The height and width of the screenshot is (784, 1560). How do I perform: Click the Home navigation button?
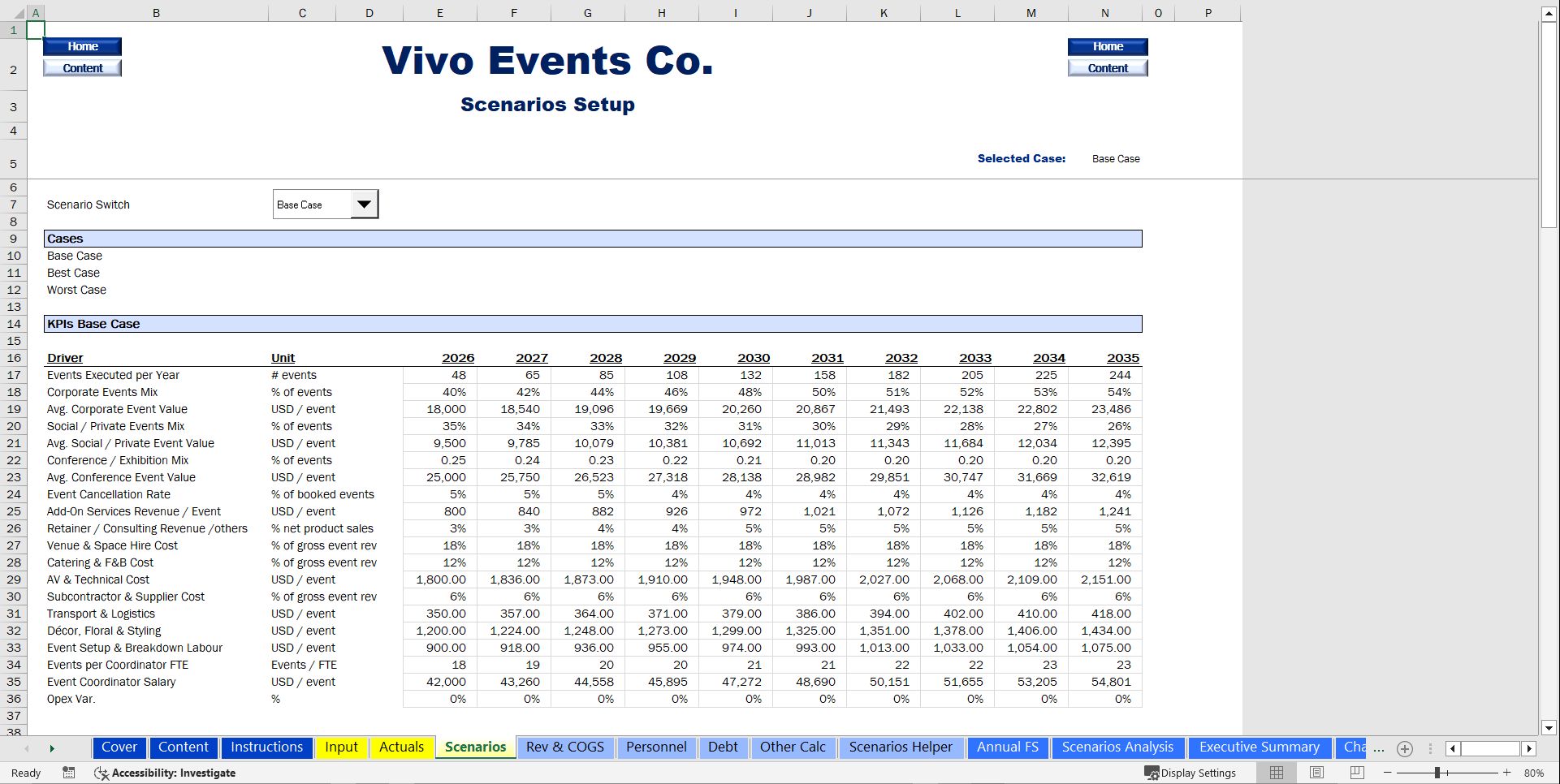tap(82, 46)
